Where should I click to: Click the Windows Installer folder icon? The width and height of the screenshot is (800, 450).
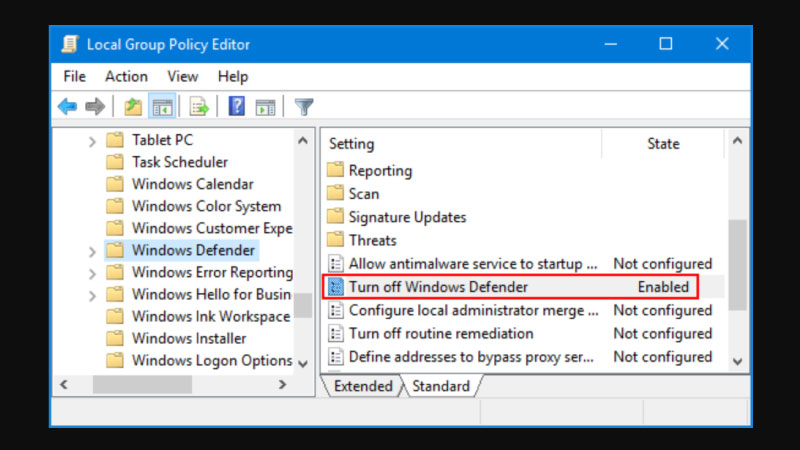pos(115,338)
